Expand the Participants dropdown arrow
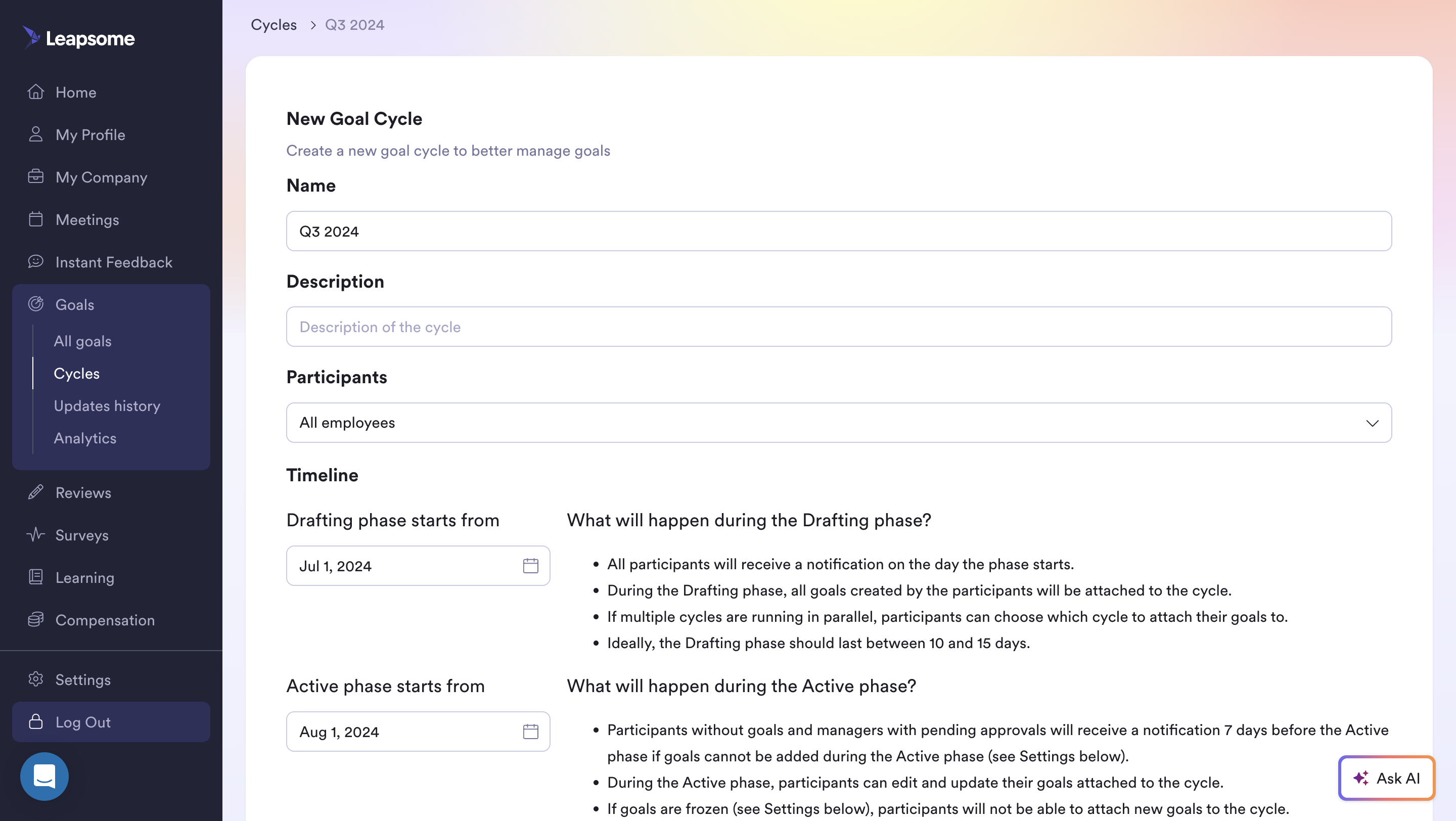1456x821 pixels. point(1372,423)
